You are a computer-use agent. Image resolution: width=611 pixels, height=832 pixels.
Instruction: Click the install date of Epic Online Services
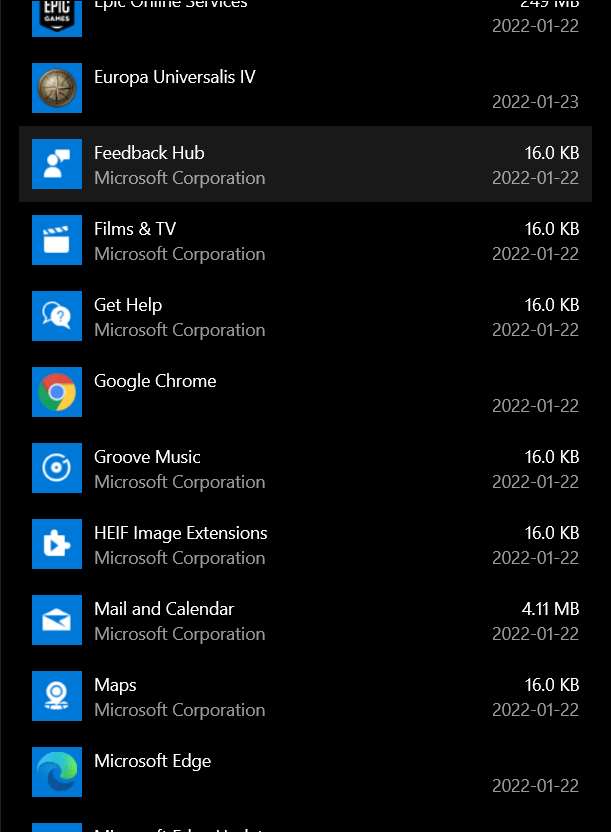coord(535,26)
